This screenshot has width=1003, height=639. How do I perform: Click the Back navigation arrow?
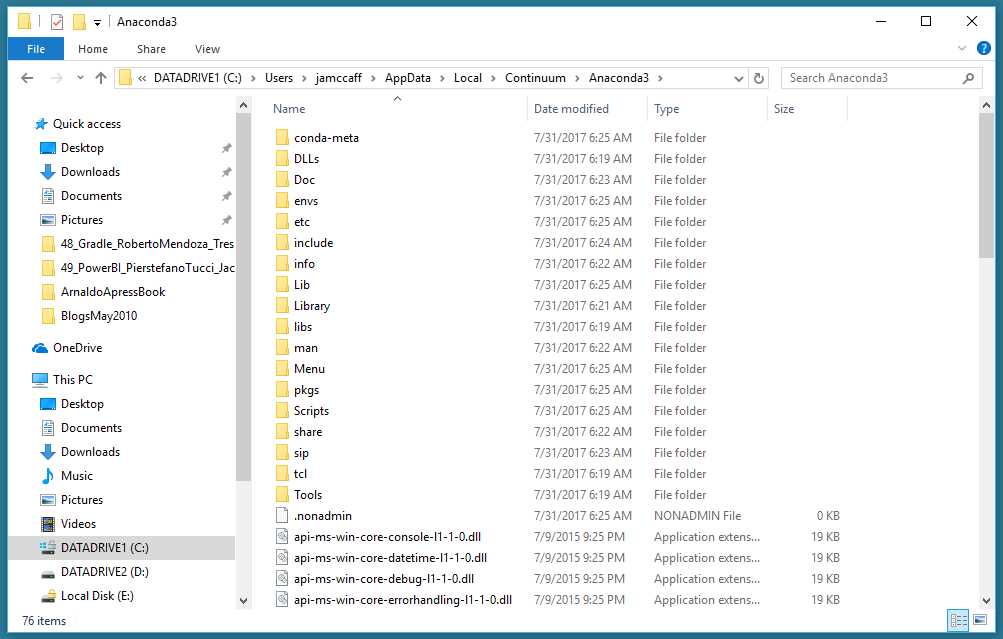click(27, 78)
